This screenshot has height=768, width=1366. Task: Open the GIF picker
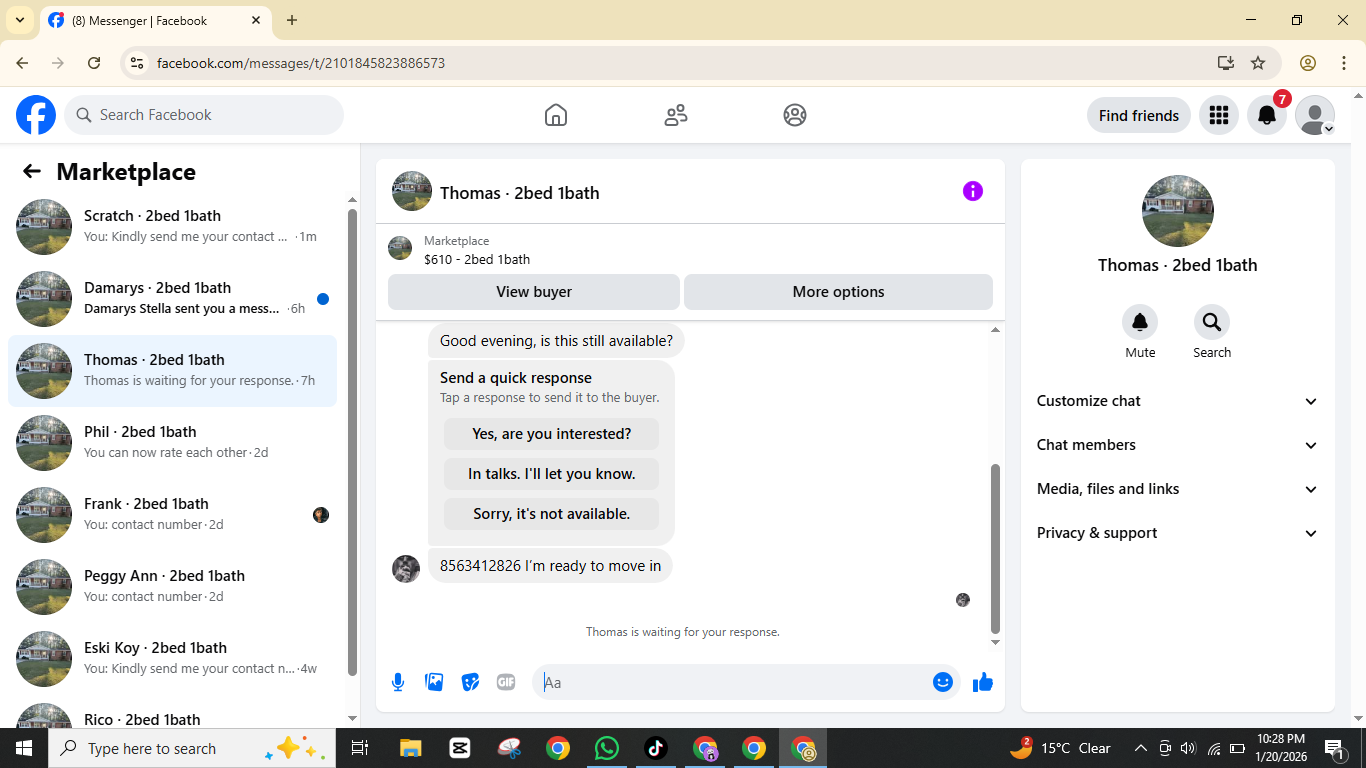pos(506,682)
